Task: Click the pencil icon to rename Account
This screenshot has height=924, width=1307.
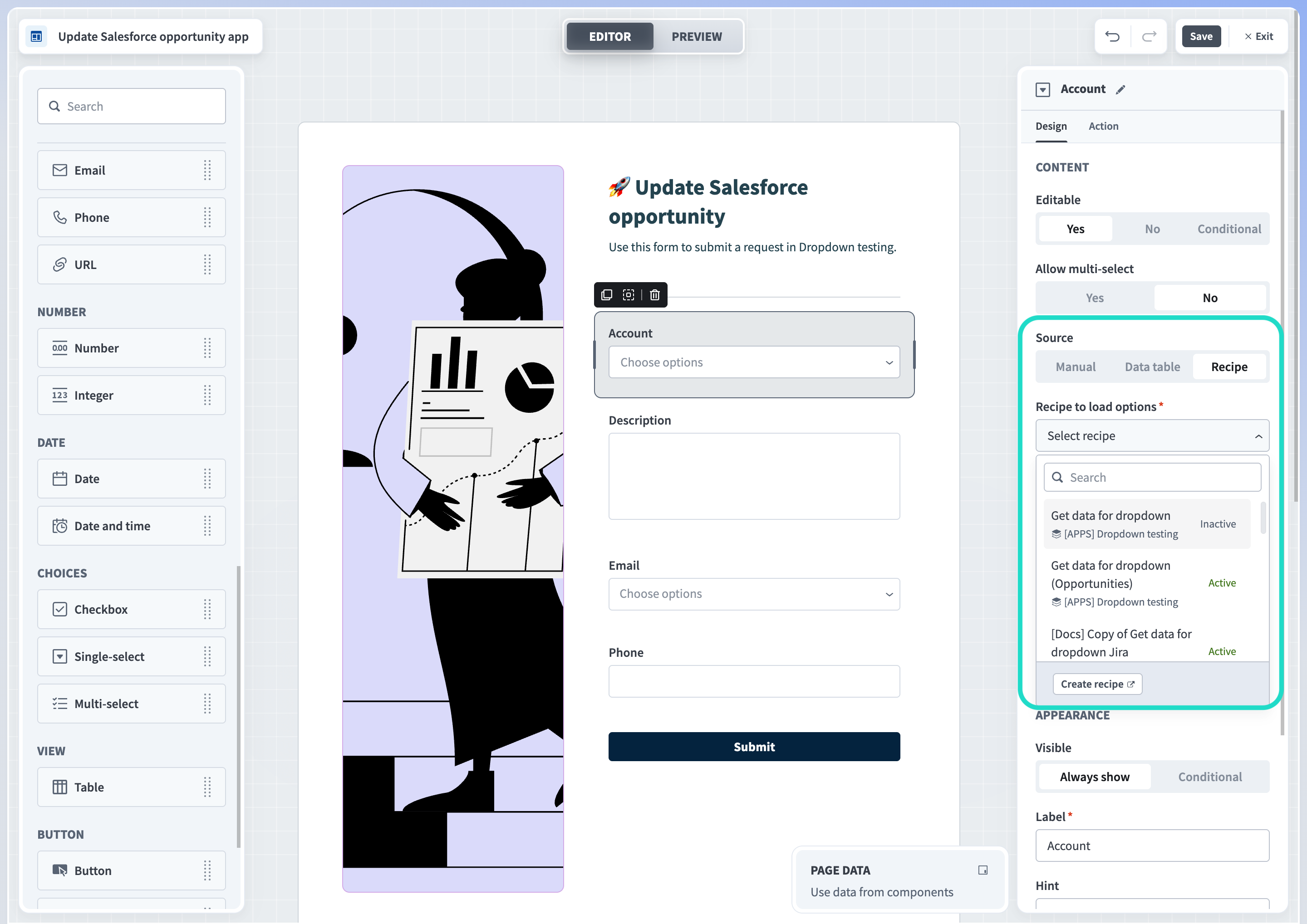Action: pyautogui.click(x=1120, y=90)
